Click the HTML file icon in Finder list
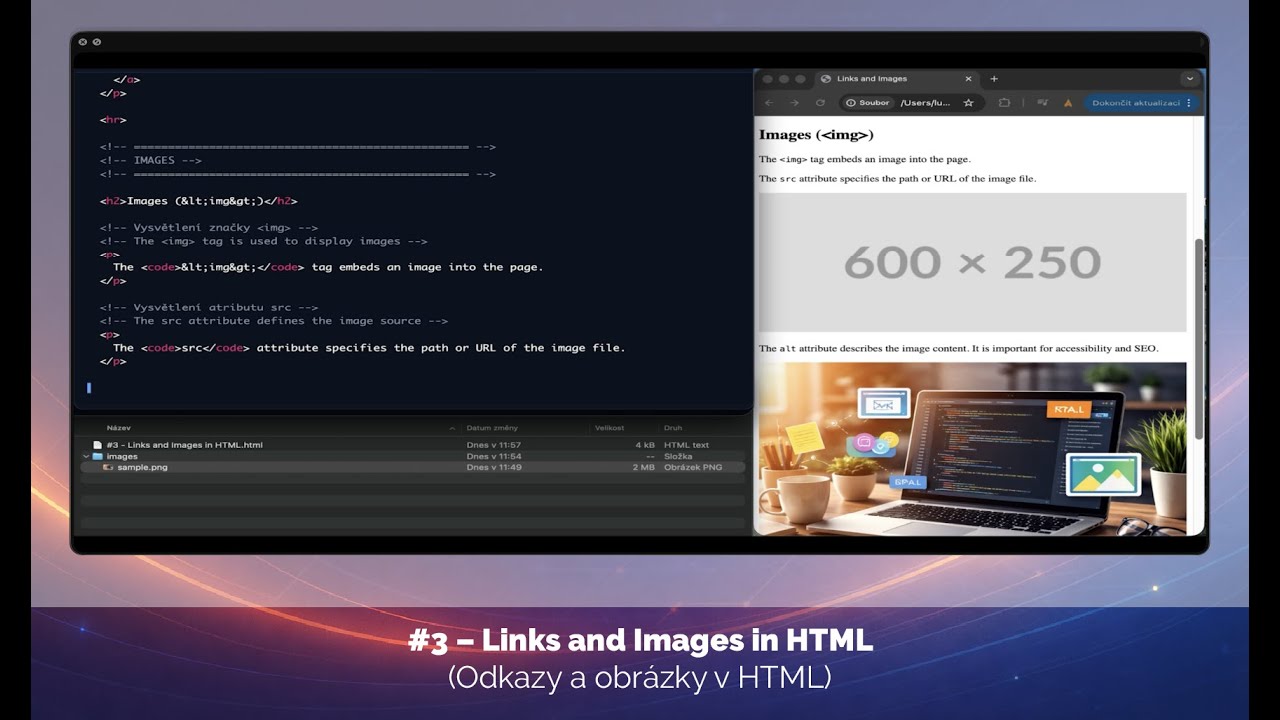Screen dimensions: 1280x720 97,445
